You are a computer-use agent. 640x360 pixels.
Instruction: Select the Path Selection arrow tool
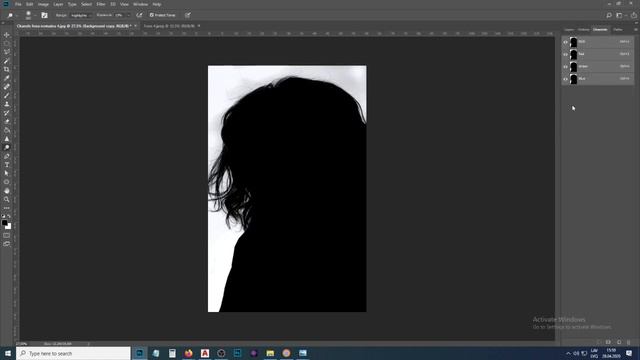pos(7,173)
